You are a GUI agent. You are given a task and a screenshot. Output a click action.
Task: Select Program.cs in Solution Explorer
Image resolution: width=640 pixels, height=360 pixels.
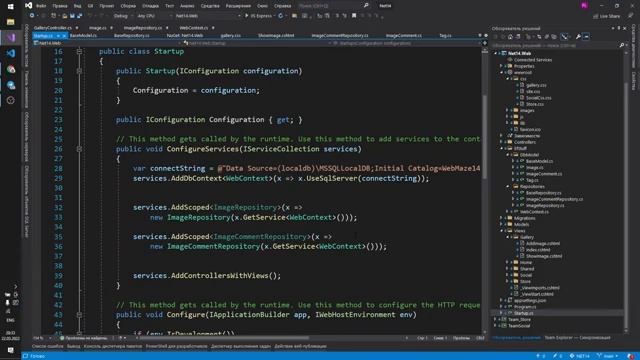pos(525,307)
